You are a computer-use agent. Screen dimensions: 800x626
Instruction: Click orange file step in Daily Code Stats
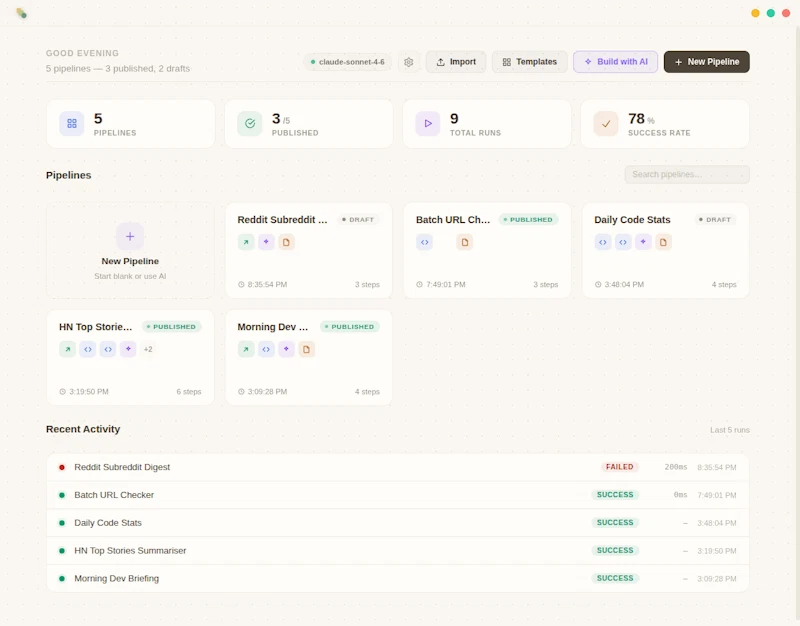click(663, 242)
